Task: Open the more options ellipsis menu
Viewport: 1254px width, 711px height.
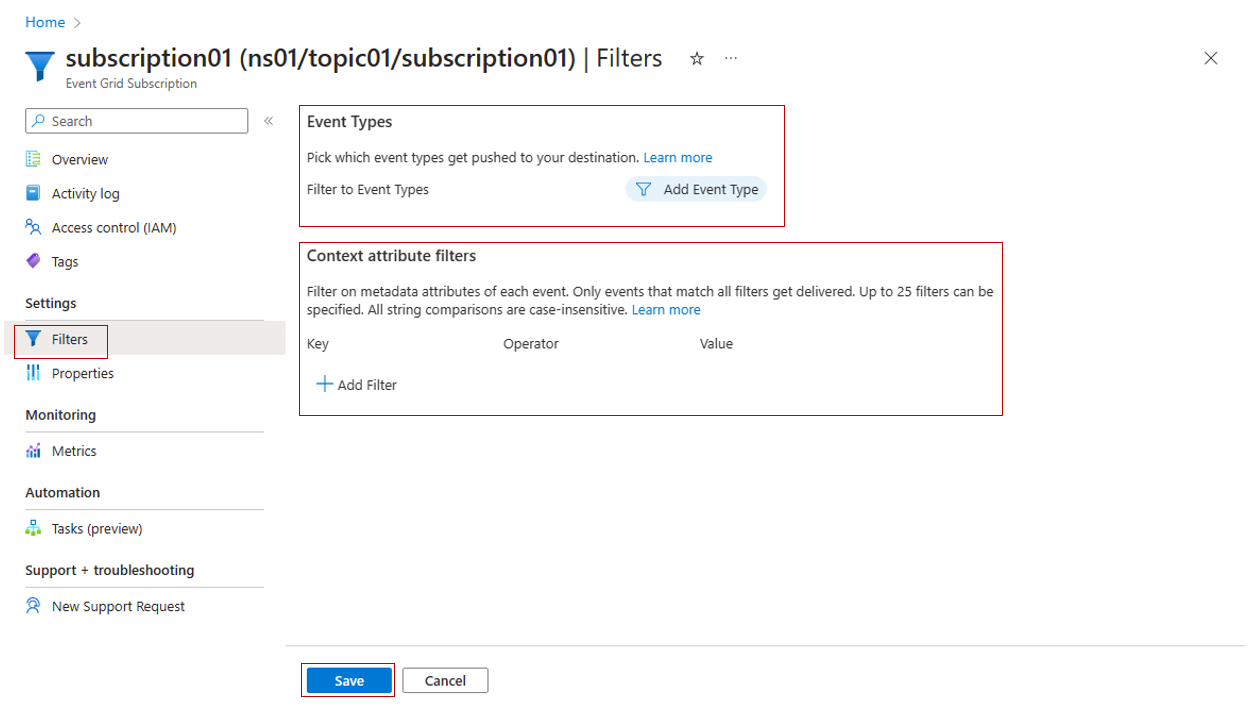Action: (731, 59)
